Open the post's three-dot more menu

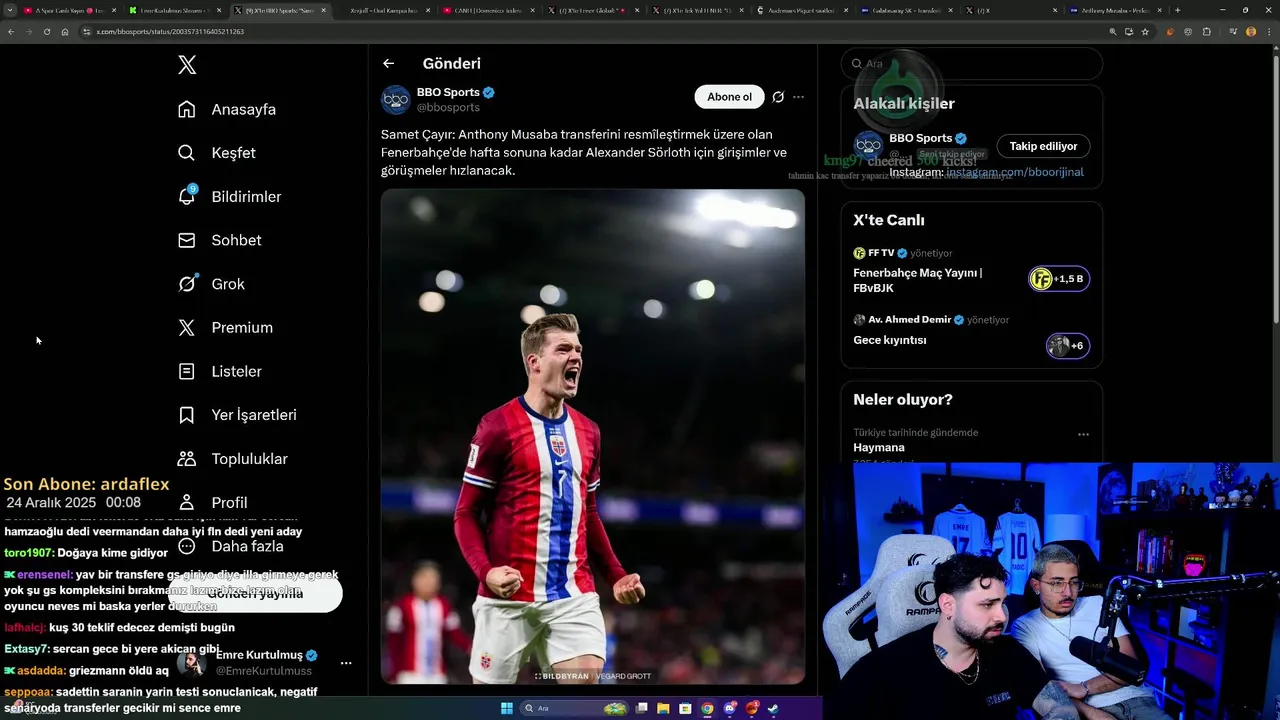(798, 97)
